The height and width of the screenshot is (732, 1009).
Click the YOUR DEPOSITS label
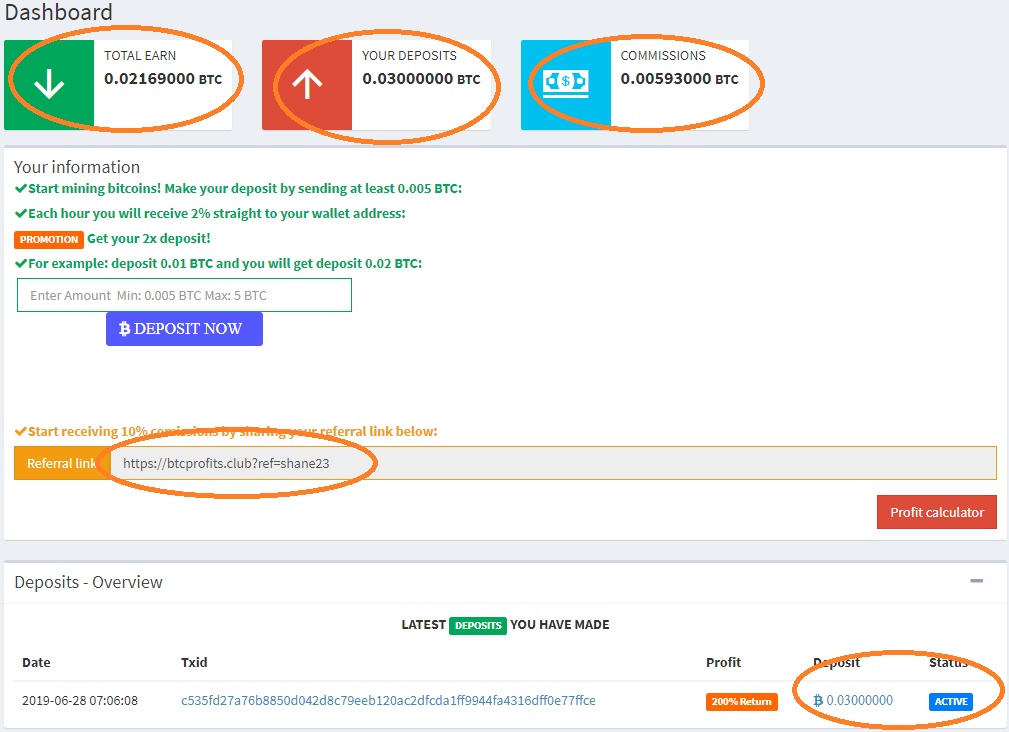click(x=409, y=56)
